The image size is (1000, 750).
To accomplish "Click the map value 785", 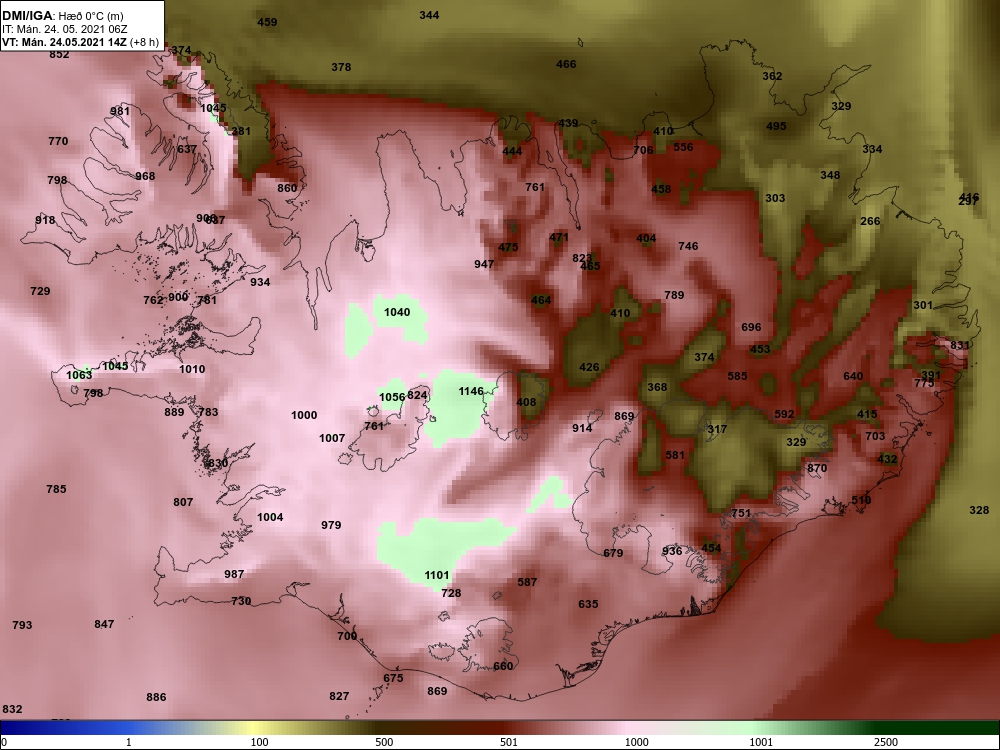I will click(x=56, y=489).
